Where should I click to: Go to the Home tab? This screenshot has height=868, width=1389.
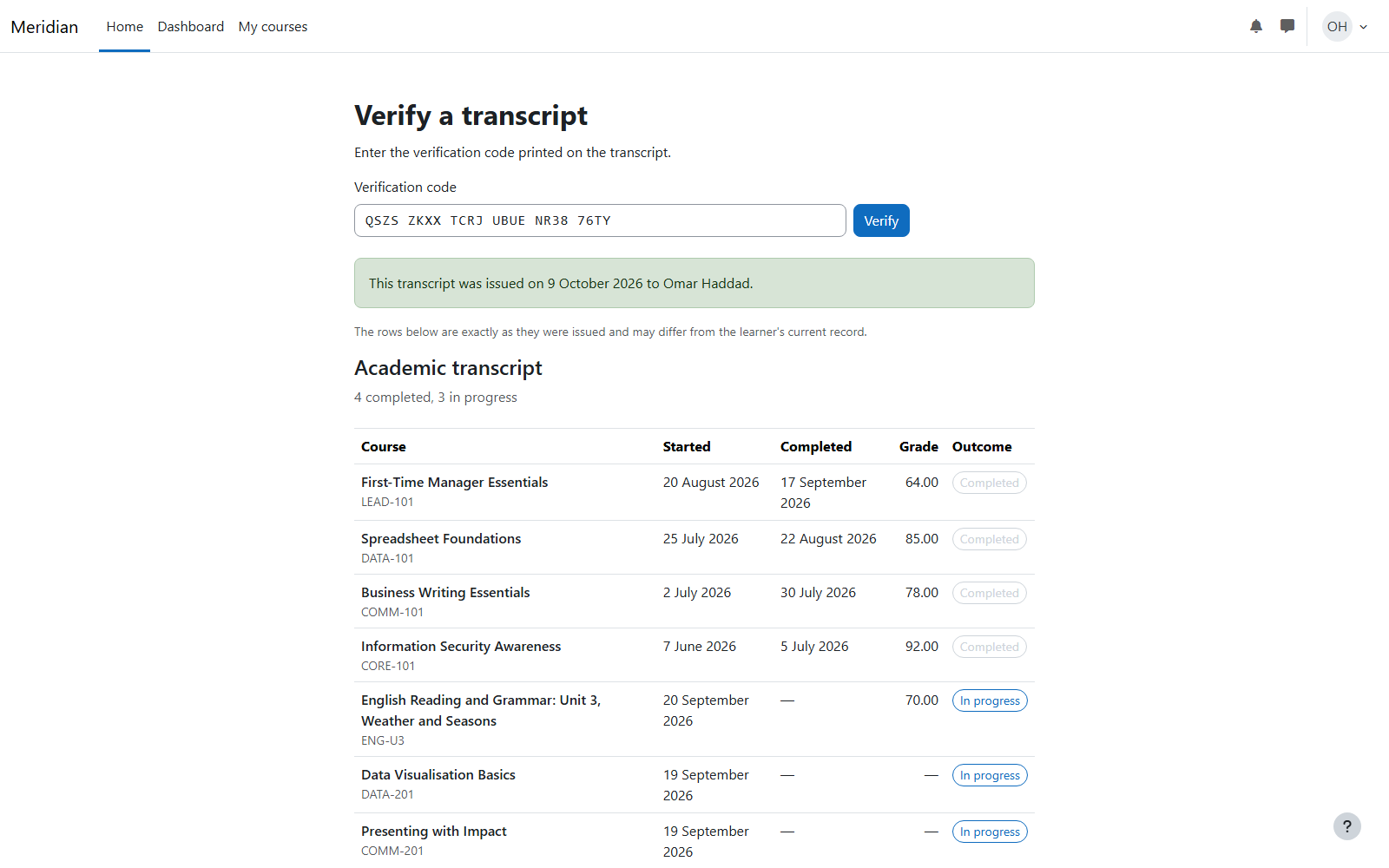tap(125, 27)
